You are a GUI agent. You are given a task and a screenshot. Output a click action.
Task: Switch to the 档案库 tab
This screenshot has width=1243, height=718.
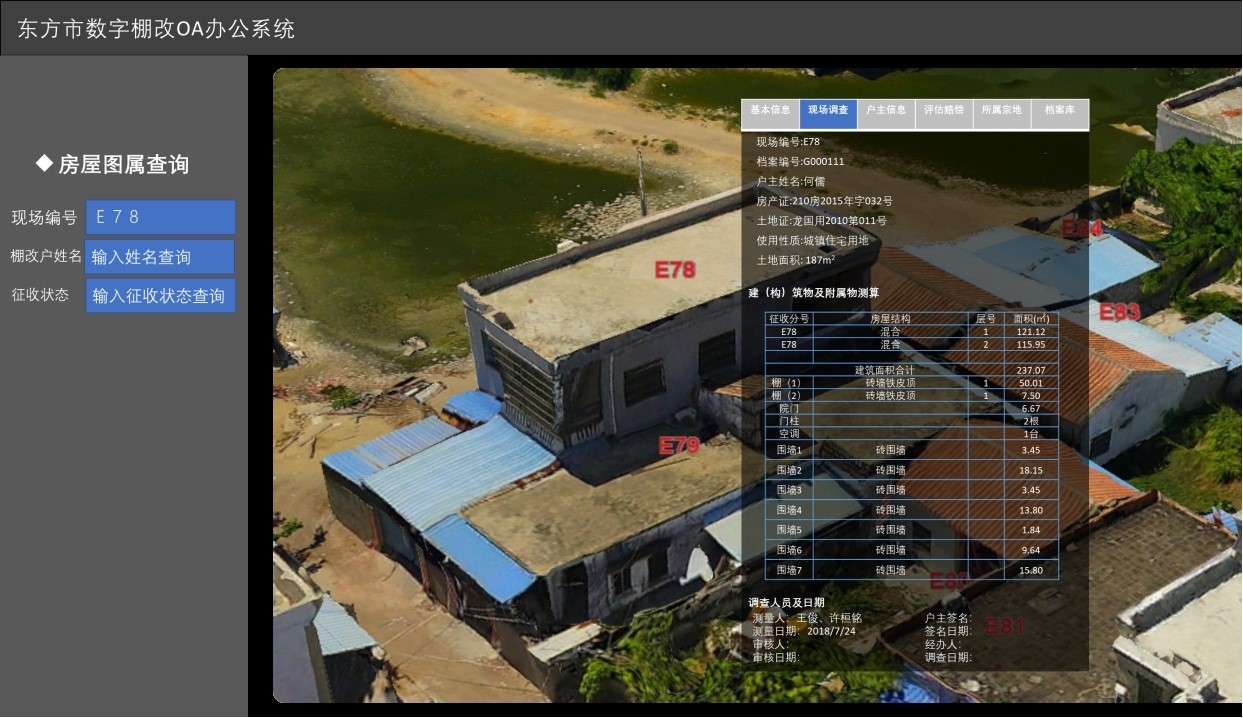[x=1060, y=114]
